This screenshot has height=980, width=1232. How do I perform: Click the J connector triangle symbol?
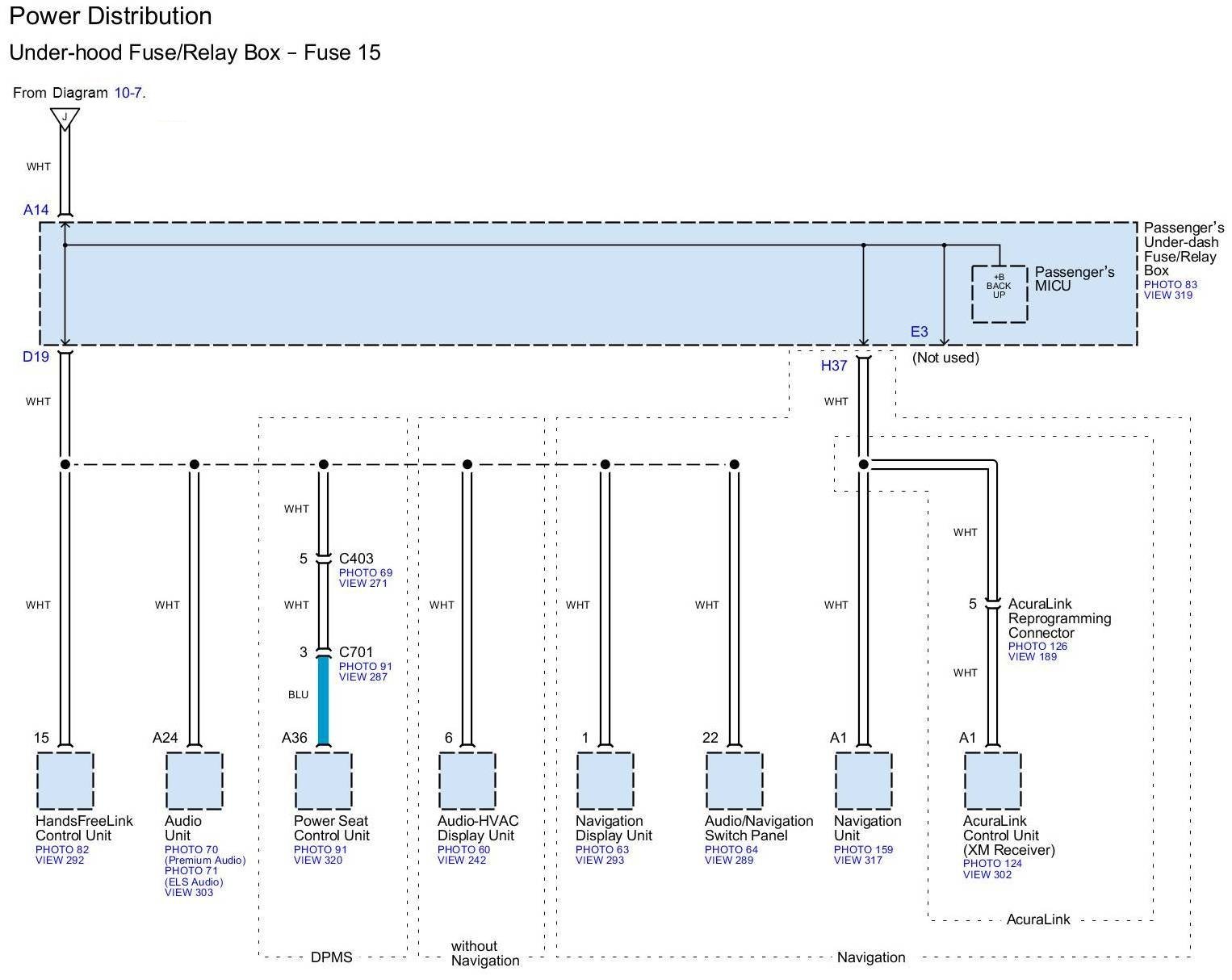[x=65, y=118]
